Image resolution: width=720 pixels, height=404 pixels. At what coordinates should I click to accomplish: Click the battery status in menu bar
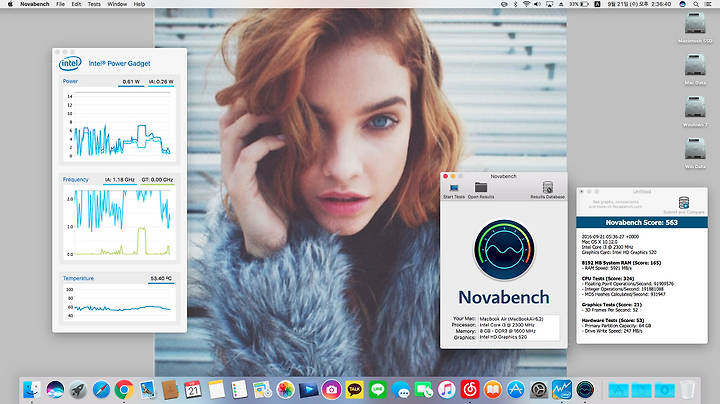579,4
